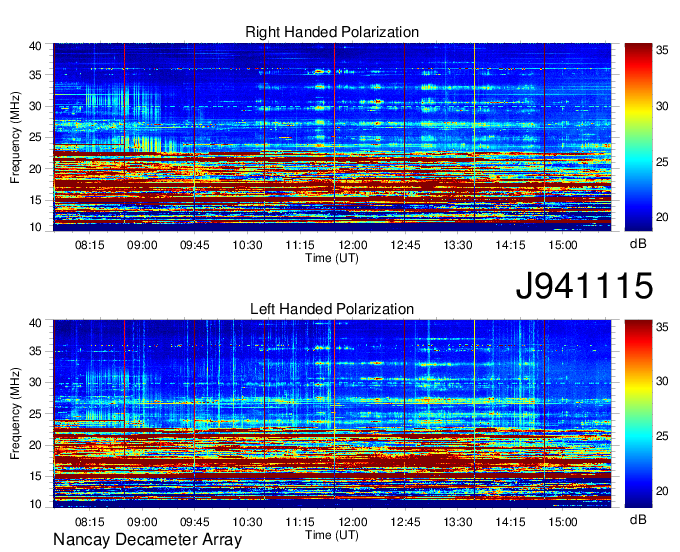Click the bottom plot's color bar
This screenshot has width=680, height=552.
638,414
